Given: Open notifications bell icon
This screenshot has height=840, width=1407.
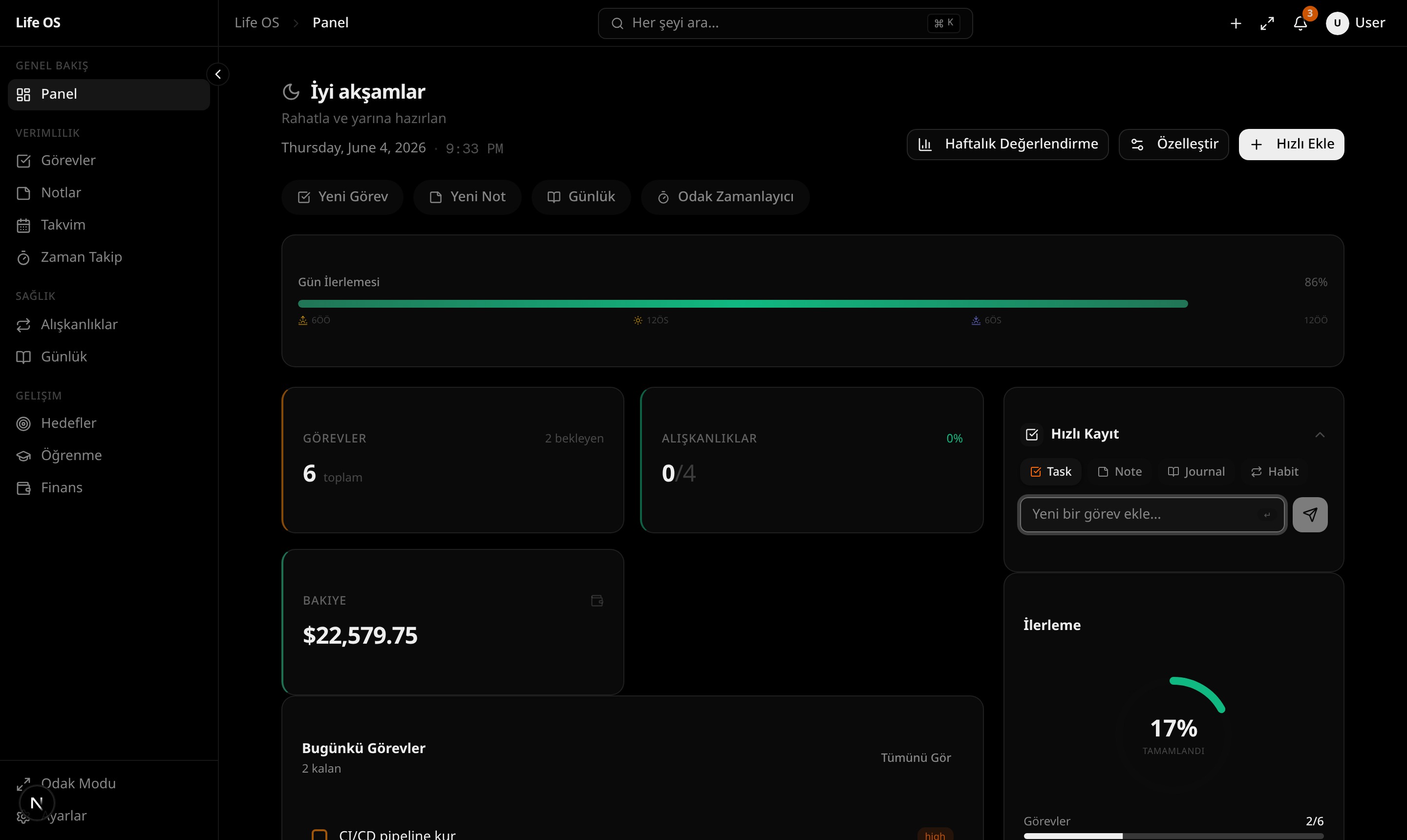Looking at the screenshot, I should [x=1300, y=23].
